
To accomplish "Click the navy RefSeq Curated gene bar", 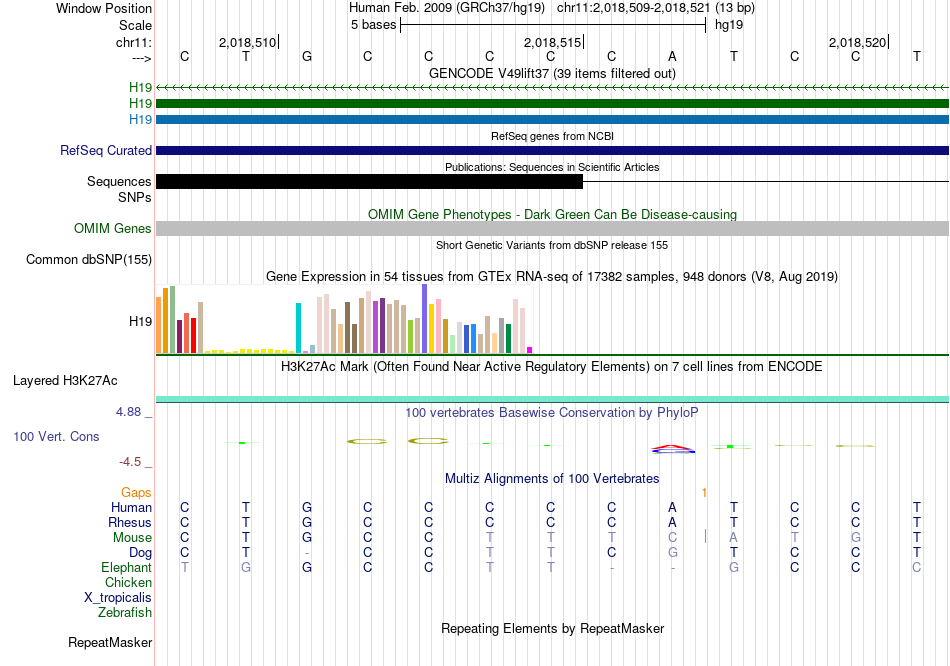I will (553, 150).
